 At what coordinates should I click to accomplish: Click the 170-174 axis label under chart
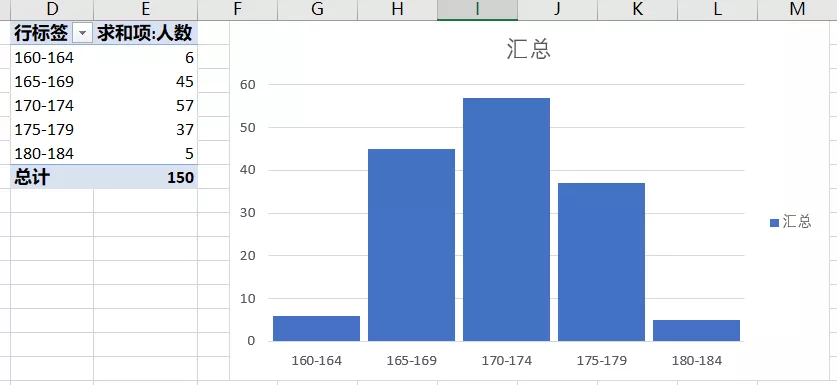click(x=507, y=361)
